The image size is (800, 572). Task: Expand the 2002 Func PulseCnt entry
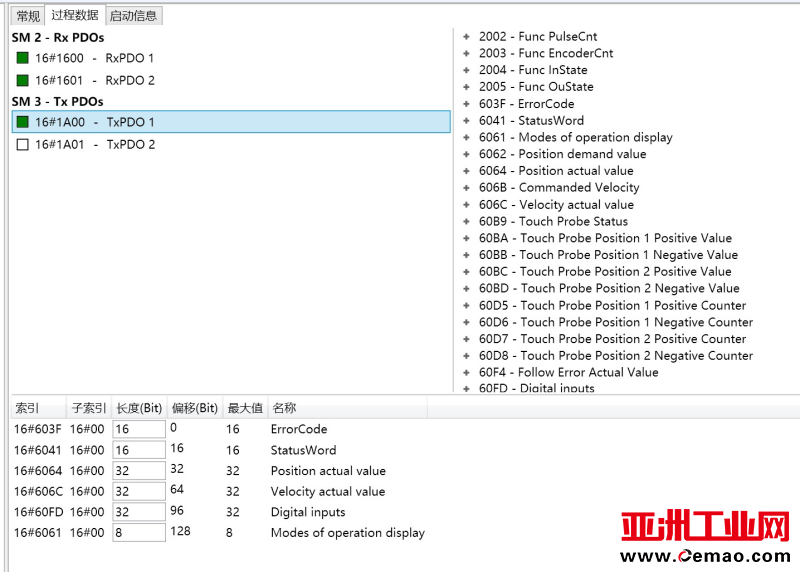coord(466,37)
